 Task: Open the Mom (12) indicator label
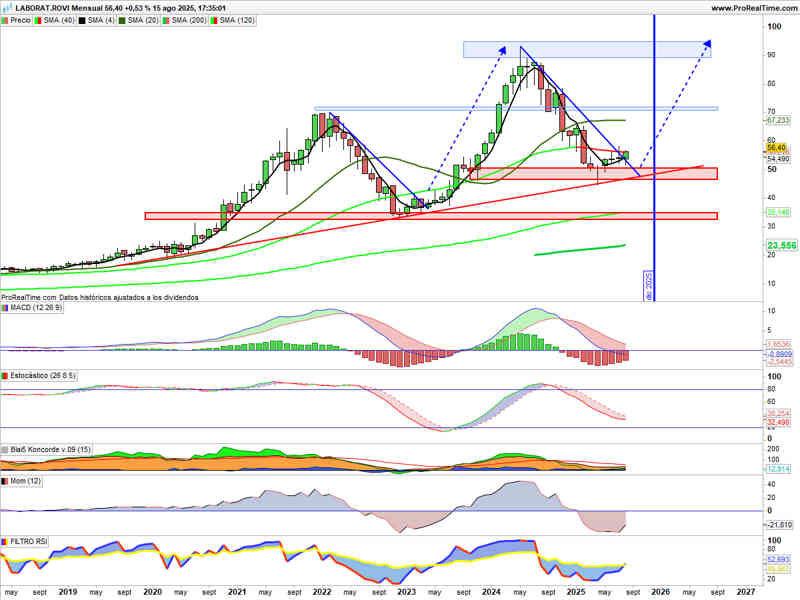(26, 481)
